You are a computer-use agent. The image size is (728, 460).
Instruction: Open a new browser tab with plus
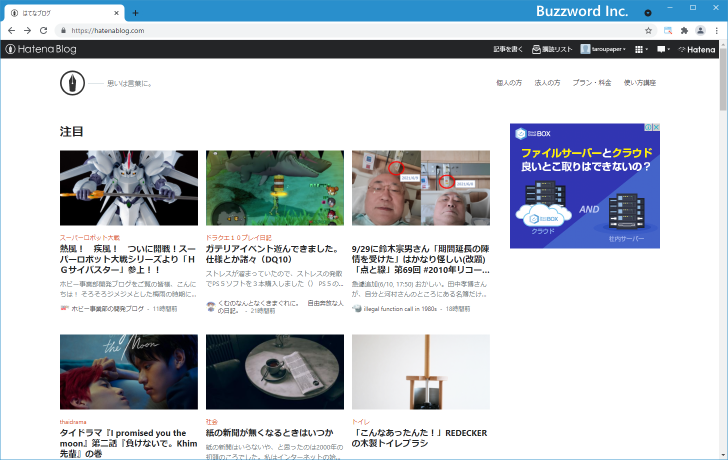135,13
